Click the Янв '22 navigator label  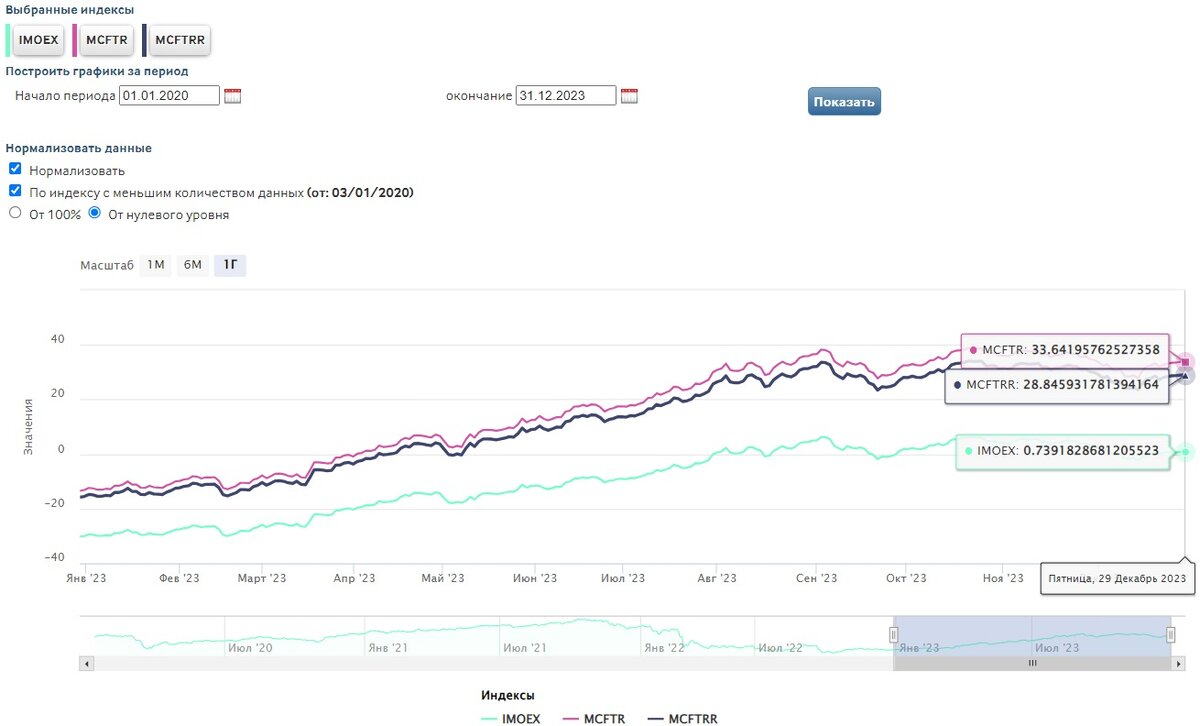tap(665, 648)
